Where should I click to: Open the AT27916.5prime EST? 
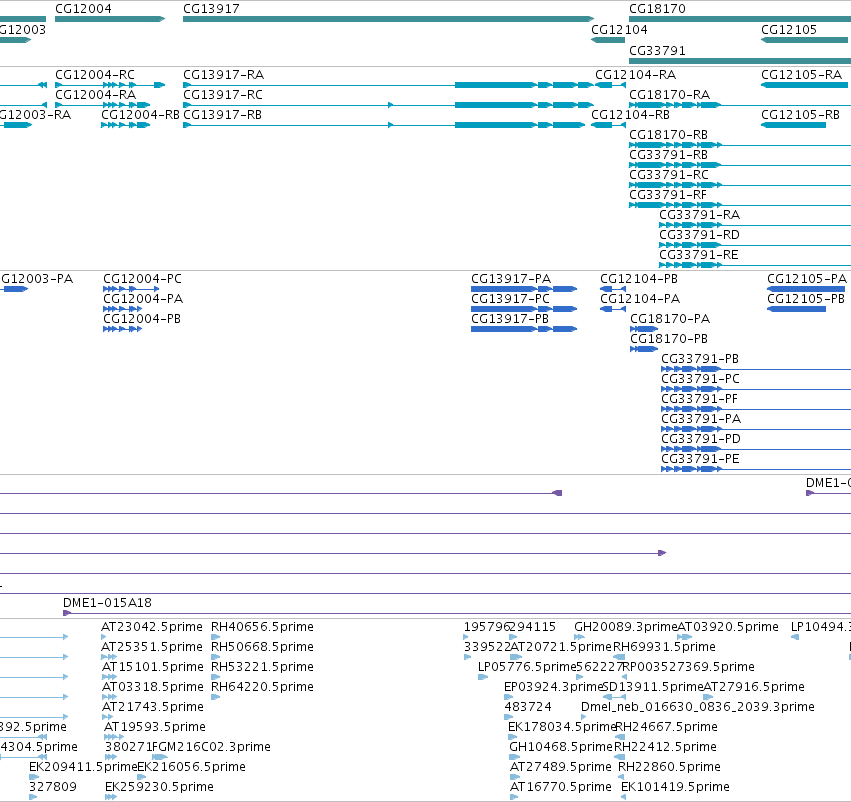(x=754, y=687)
